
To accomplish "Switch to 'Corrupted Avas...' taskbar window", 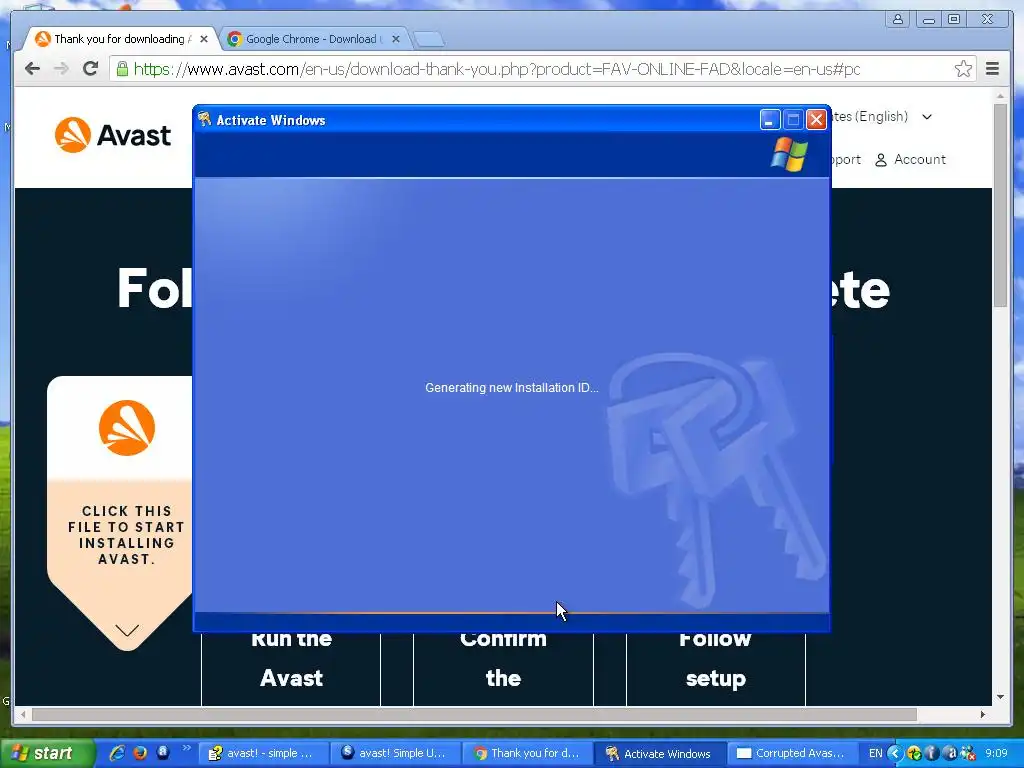I will click(792, 754).
